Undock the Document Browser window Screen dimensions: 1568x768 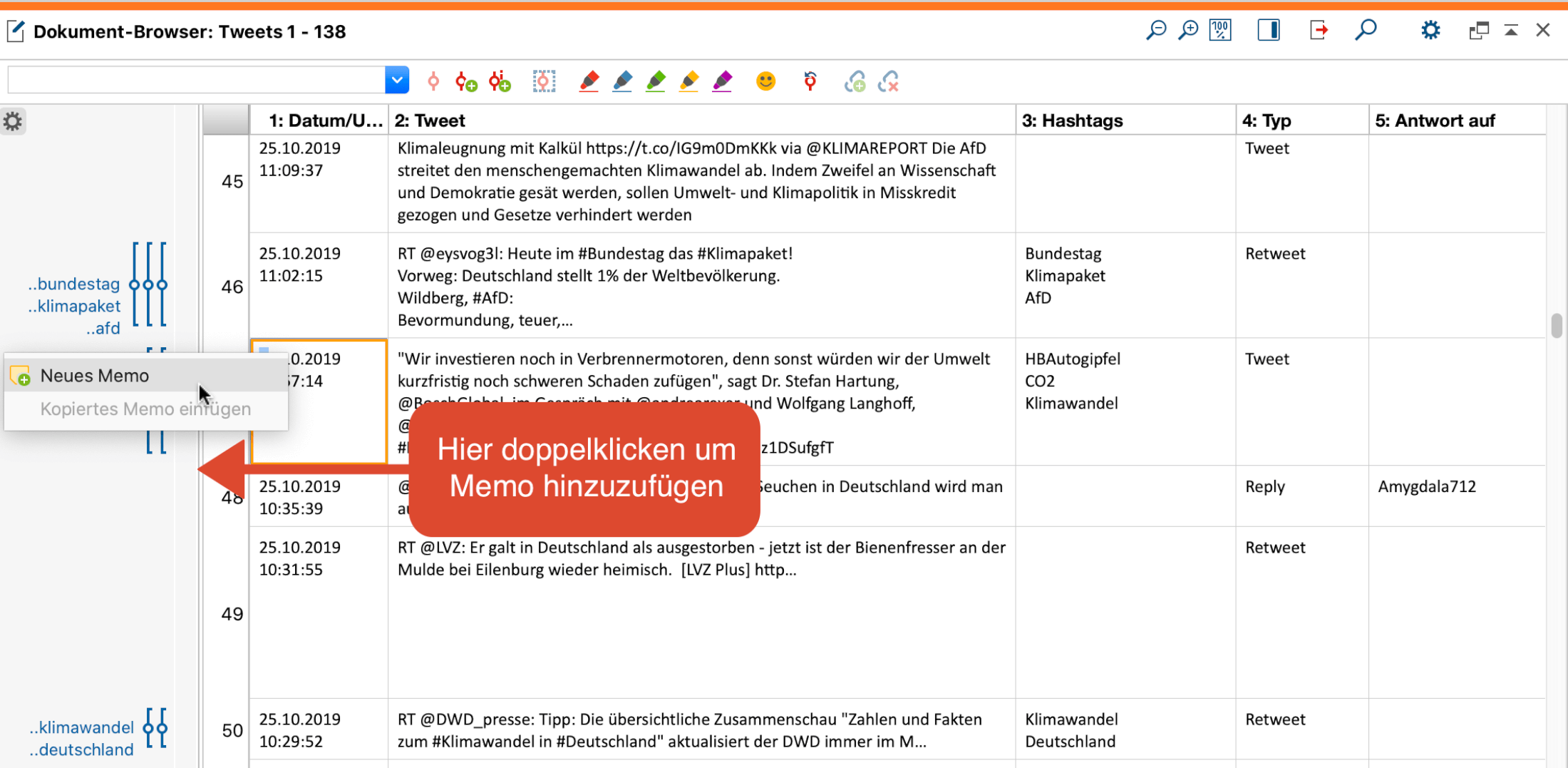pyautogui.click(x=1479, y=31)
